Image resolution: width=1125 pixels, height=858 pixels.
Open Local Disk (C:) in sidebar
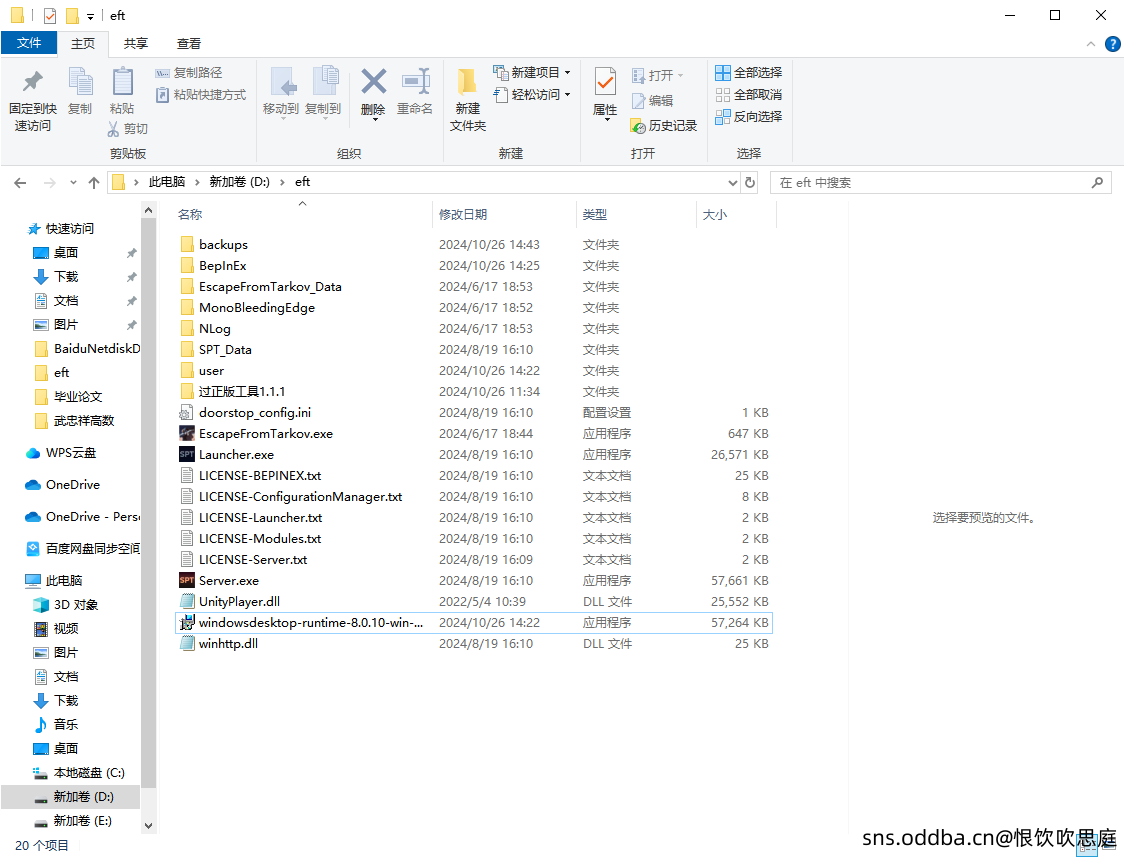click(89, 773)
